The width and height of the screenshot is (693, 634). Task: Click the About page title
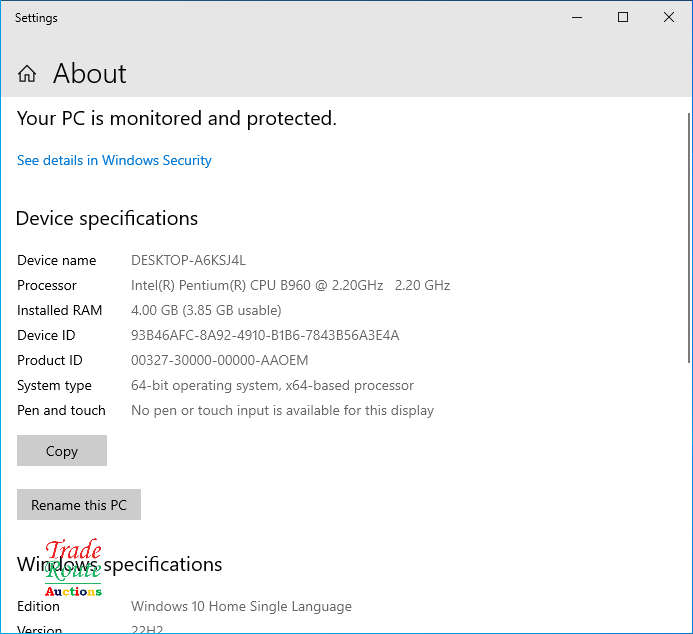[x=90, y=73]
